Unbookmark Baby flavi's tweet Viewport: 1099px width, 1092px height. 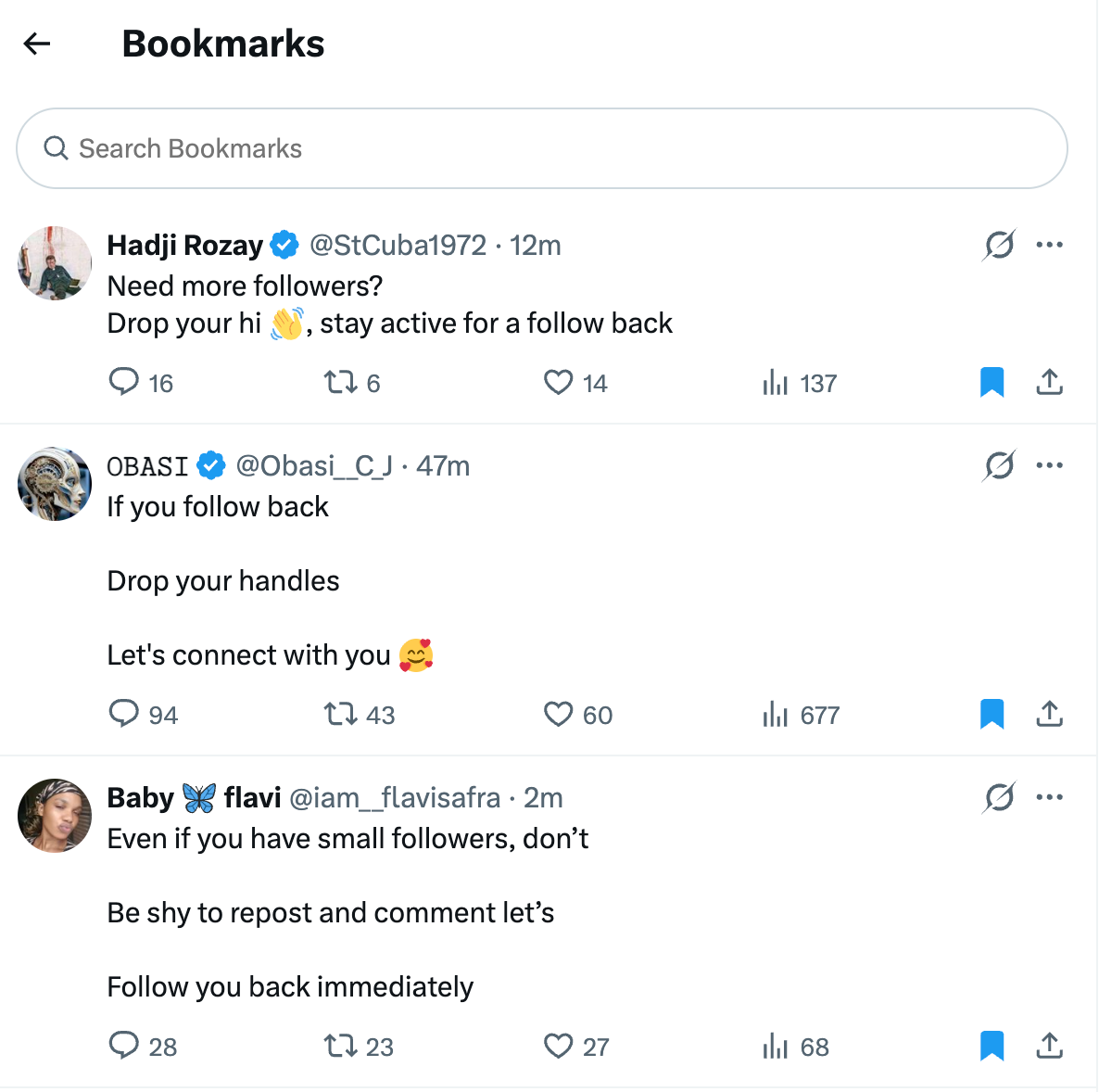[992, 1045]
